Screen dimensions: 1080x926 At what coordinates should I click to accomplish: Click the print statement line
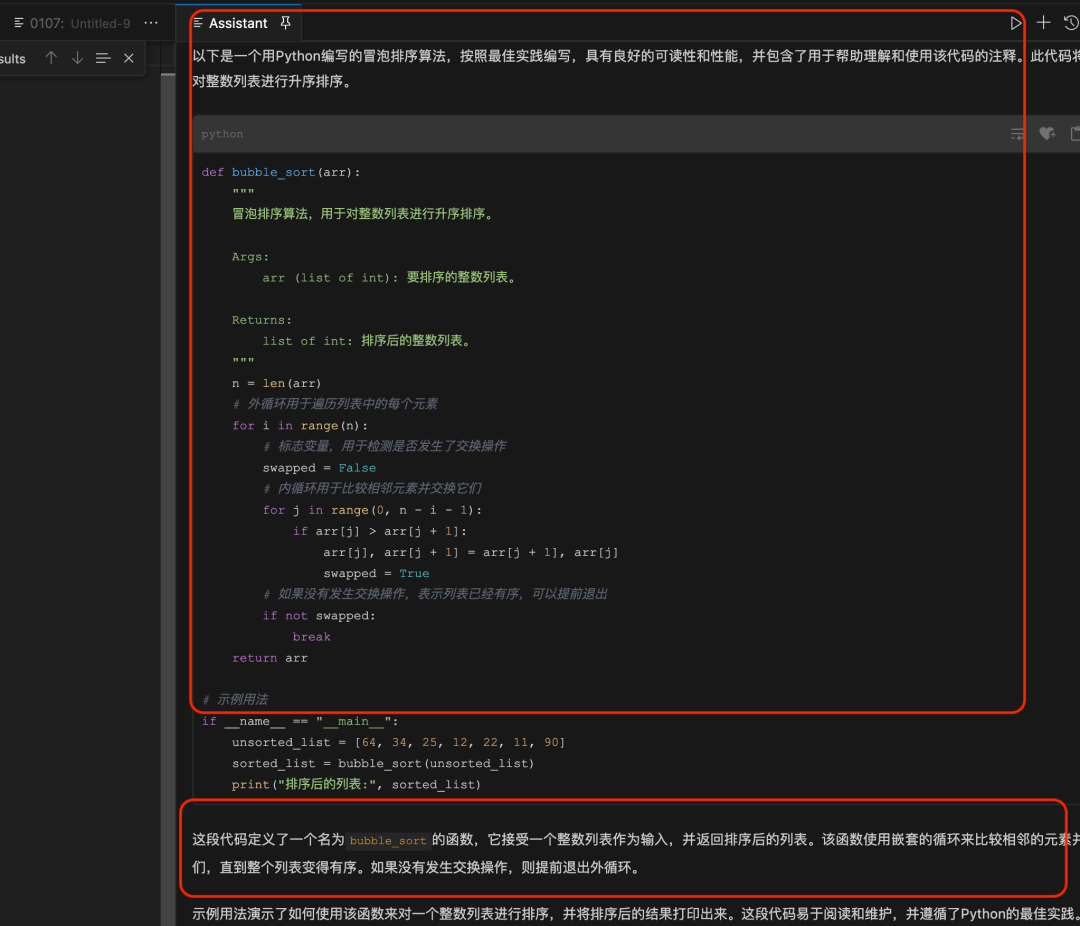pyautogui.click(x=356, y=785)
